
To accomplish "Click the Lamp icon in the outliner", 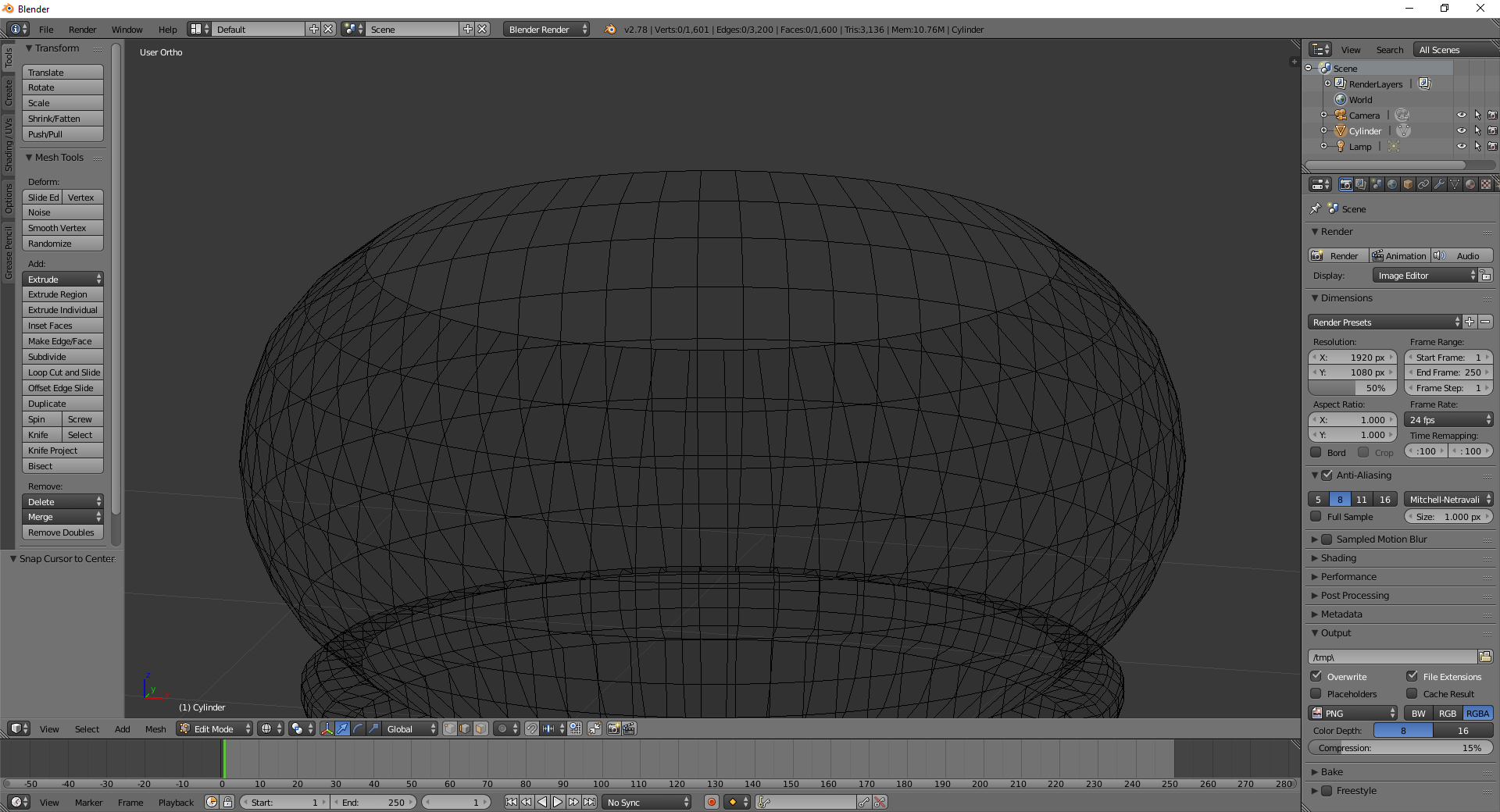I will point(1341,146).
